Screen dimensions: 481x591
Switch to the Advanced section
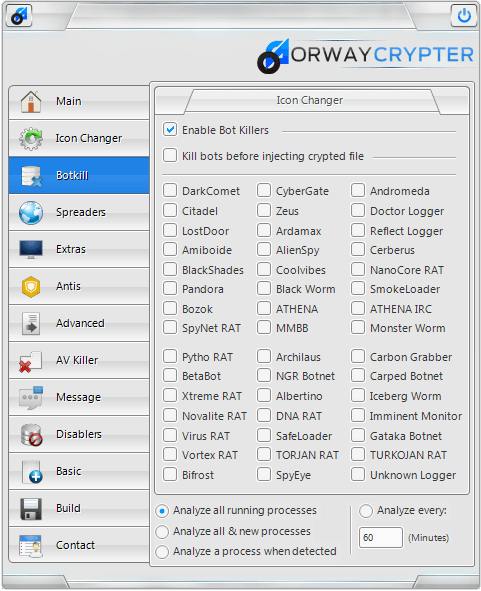tap(79, 323)
